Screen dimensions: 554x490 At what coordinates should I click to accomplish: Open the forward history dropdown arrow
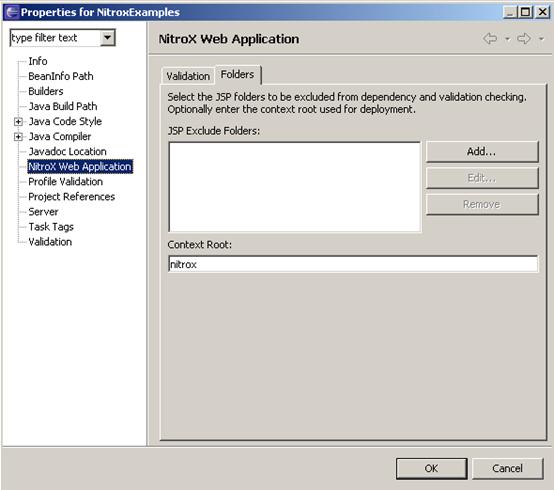point(541,39)
